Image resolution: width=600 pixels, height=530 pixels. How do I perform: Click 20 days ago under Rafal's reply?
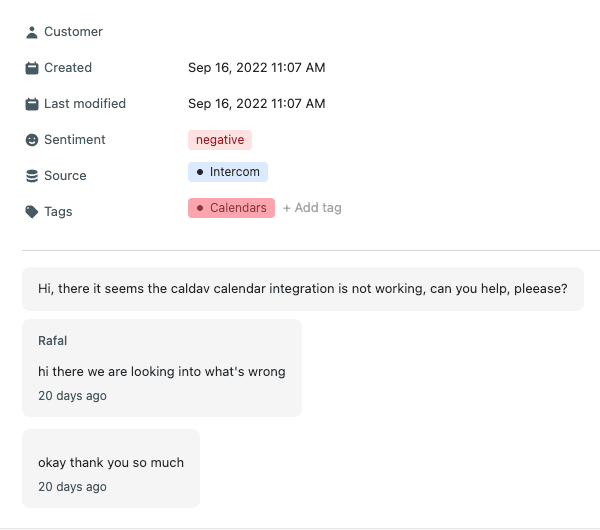point(72,396)
